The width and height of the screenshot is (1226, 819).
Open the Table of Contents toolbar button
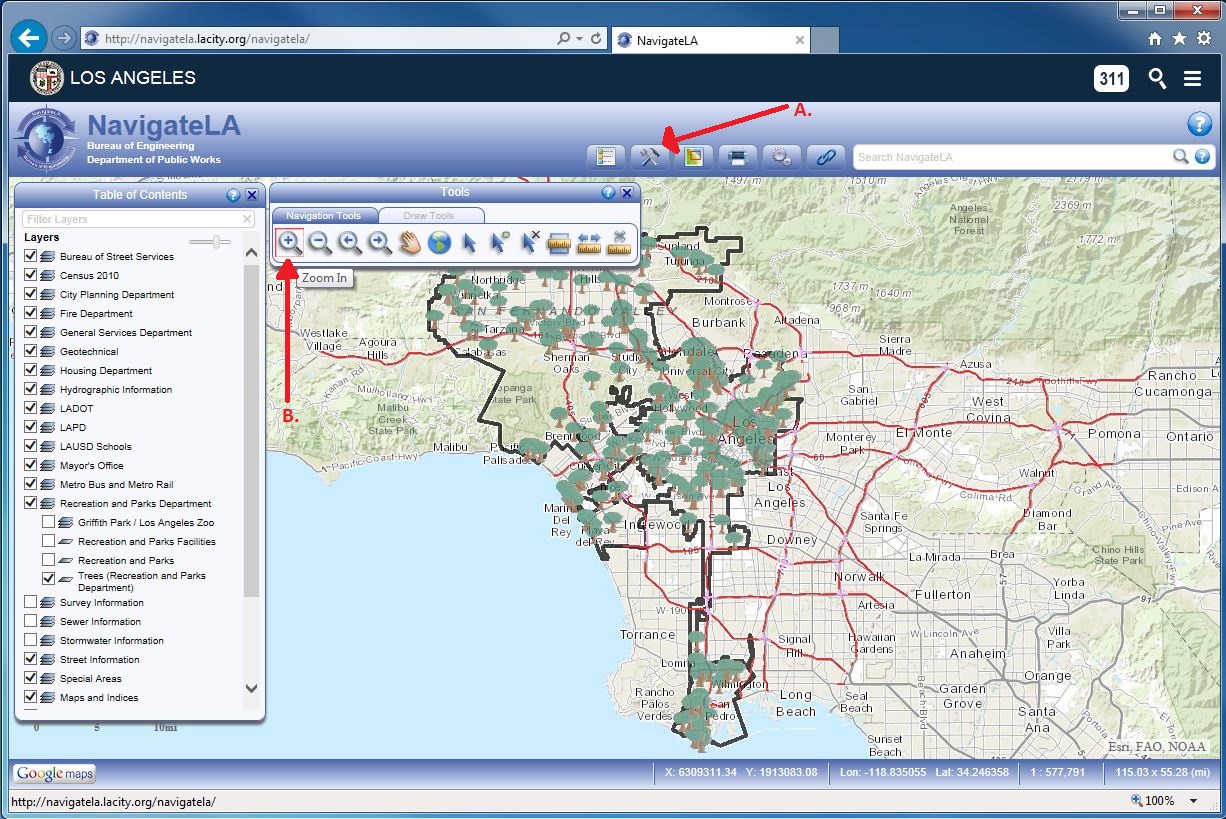point(605,157)
